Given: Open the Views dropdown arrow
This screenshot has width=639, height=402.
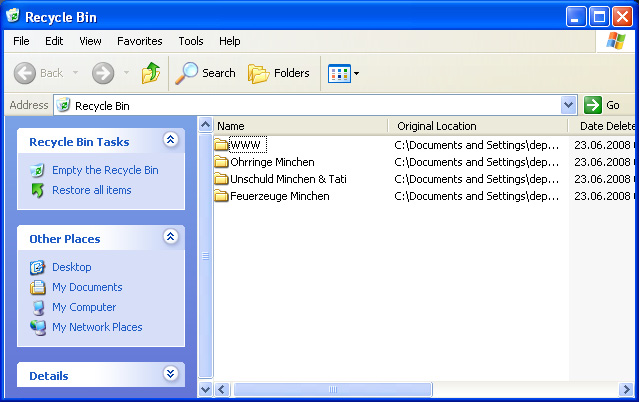Looking at the screenshot, I should [356, 73].
